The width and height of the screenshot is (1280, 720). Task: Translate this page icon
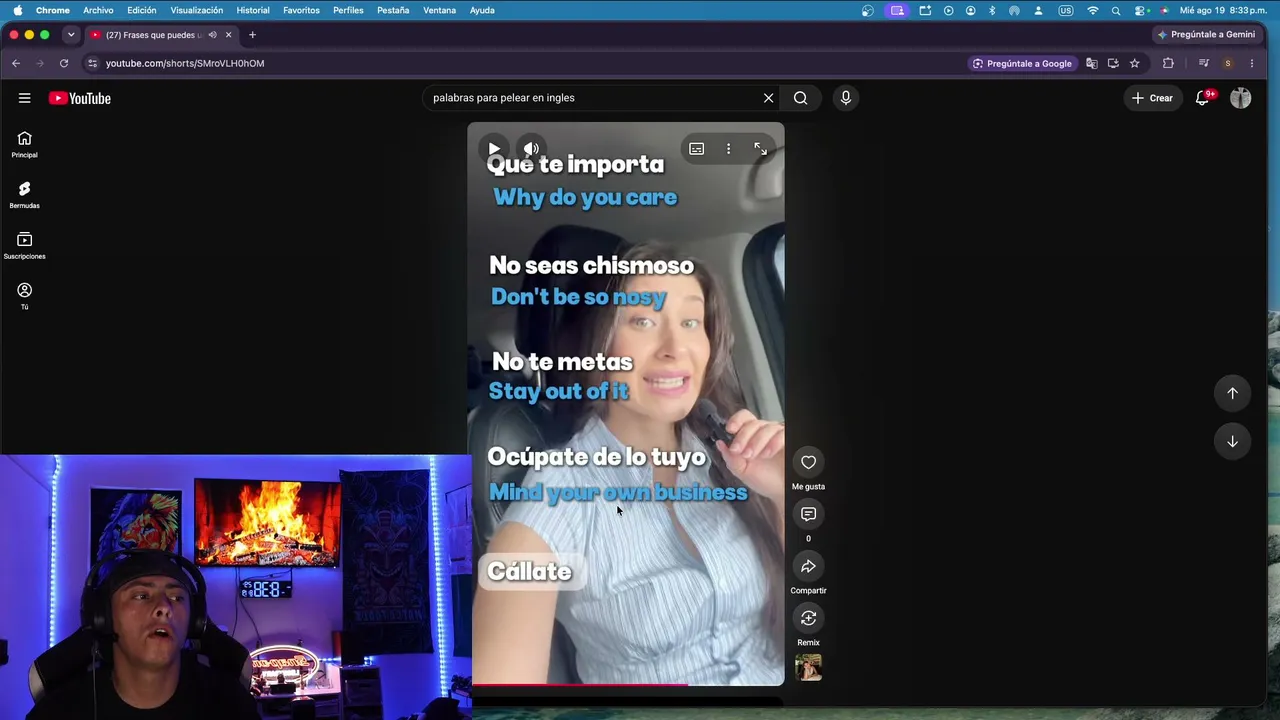[x=1091, y=63]
